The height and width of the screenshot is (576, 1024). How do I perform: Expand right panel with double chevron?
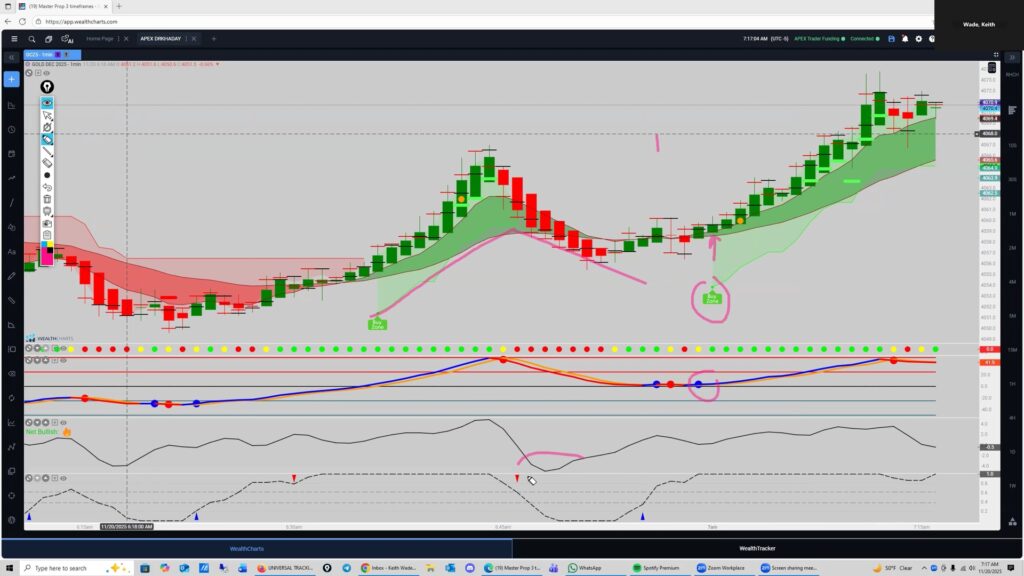tap(1012, 58)
